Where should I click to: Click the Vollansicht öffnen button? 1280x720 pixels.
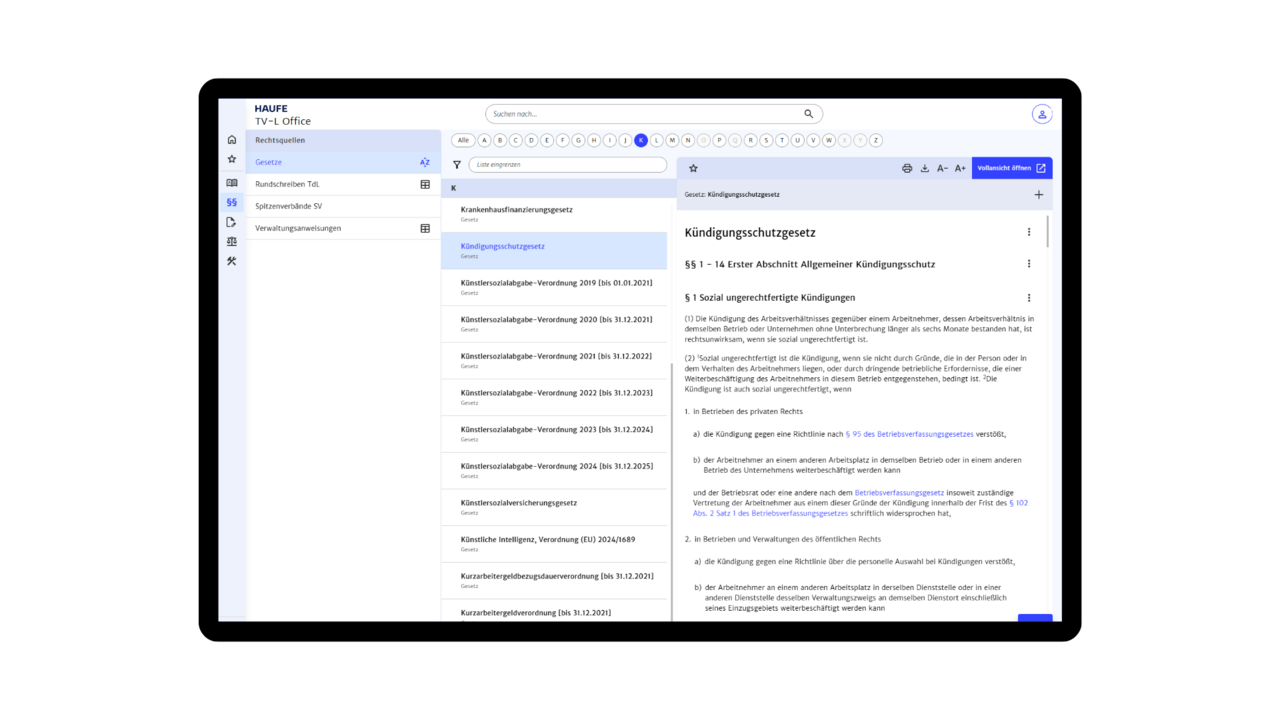point(1011,168)
